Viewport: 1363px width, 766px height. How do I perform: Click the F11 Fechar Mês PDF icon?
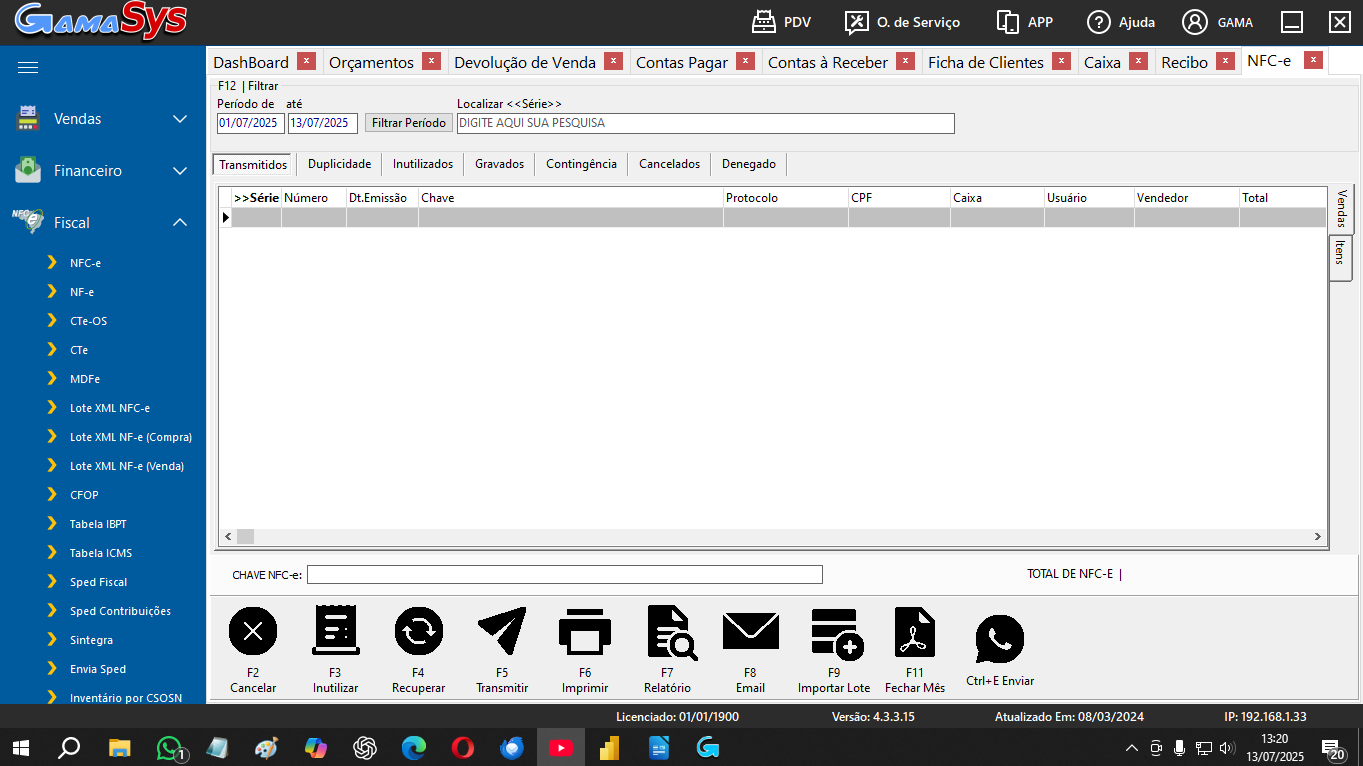coord(914,632)
